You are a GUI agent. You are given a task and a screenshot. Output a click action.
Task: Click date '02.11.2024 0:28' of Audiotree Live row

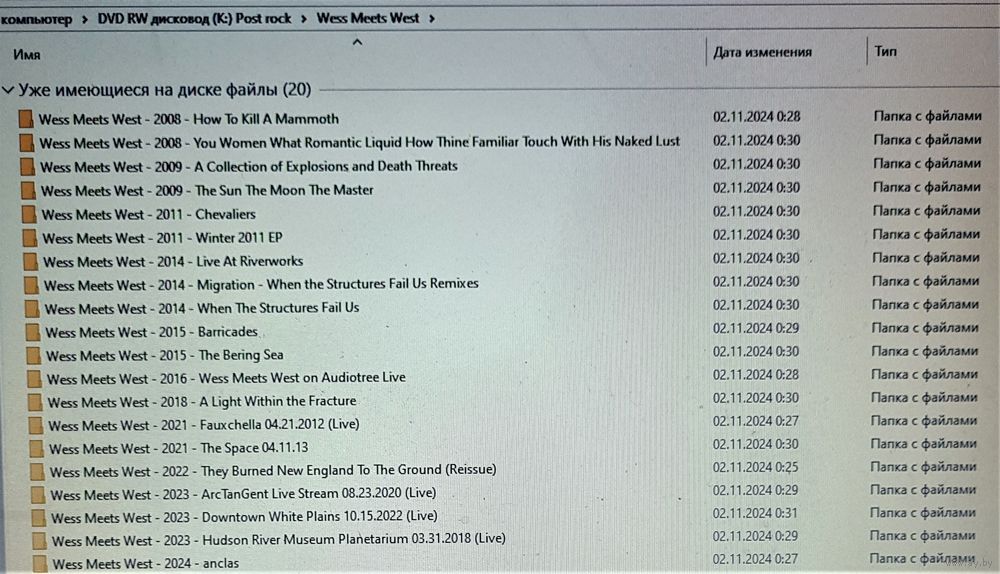pos(756,375)
